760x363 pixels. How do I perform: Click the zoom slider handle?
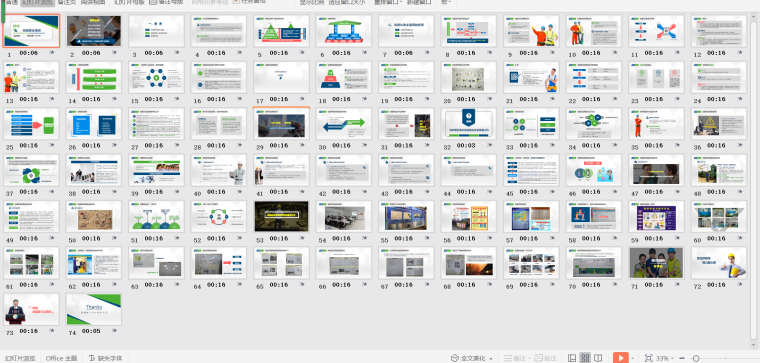tap(696, 359)
